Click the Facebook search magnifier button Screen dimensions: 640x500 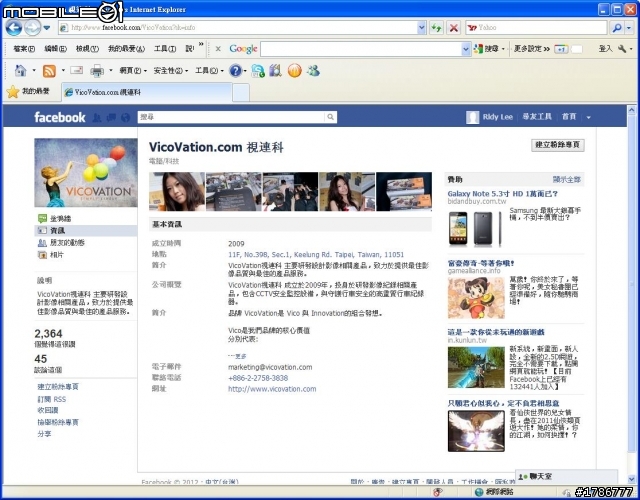(x=331, y=117)
